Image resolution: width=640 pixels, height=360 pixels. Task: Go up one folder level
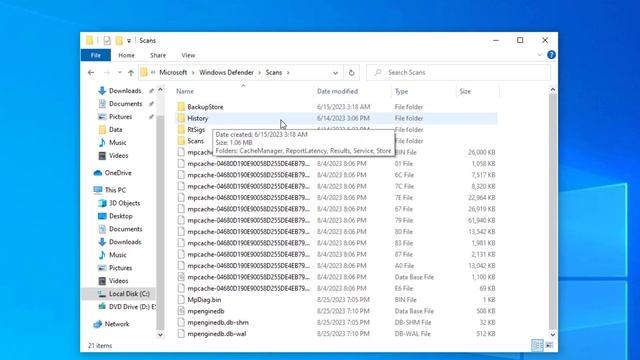131,73
